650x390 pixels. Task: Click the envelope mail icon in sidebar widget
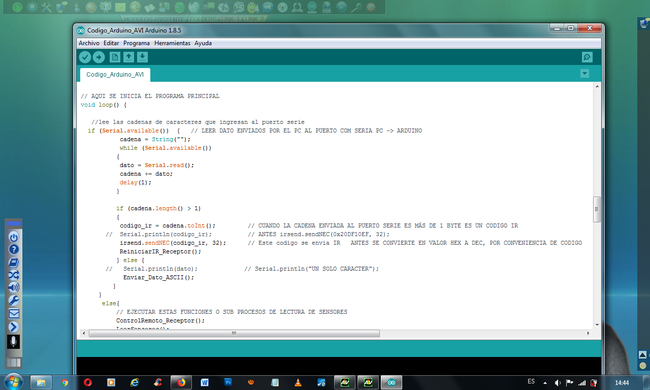coord(14,314)
